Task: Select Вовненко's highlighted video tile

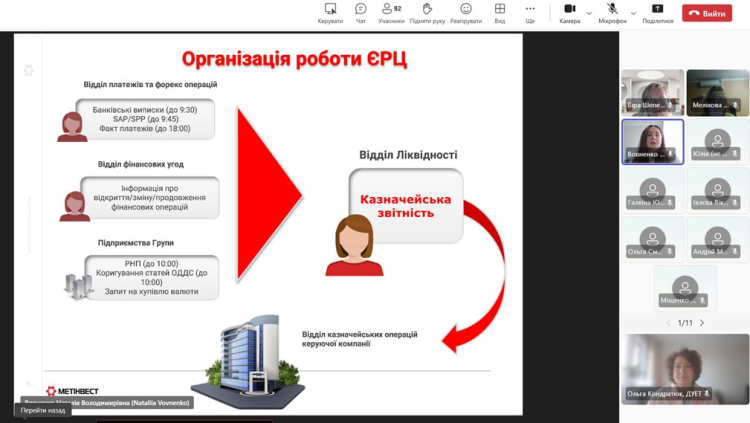Action: coord(652,141)
